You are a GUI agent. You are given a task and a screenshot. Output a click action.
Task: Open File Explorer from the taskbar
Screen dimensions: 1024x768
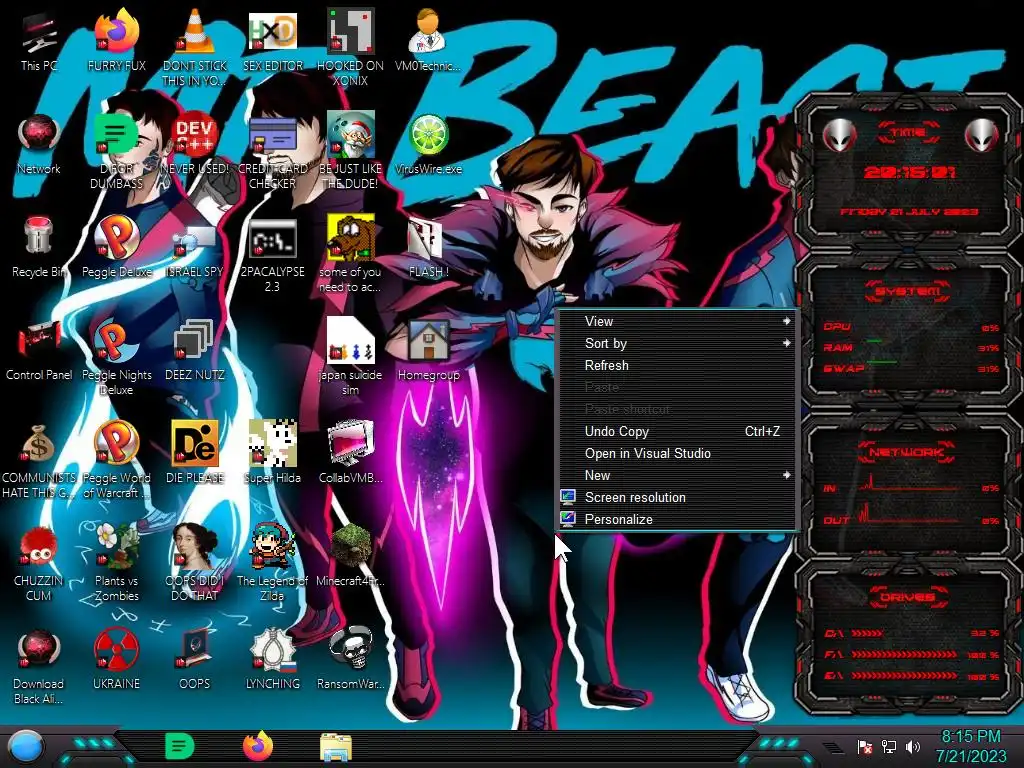[x=336, y=747]
